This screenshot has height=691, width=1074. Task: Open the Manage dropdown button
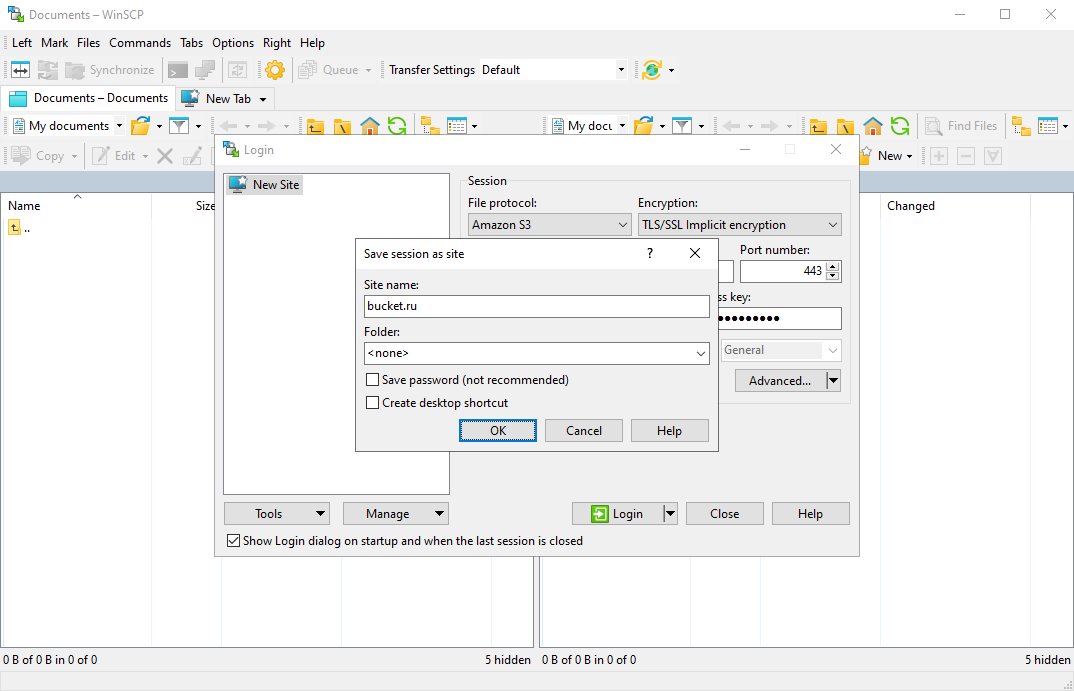(x=396, y=514)
